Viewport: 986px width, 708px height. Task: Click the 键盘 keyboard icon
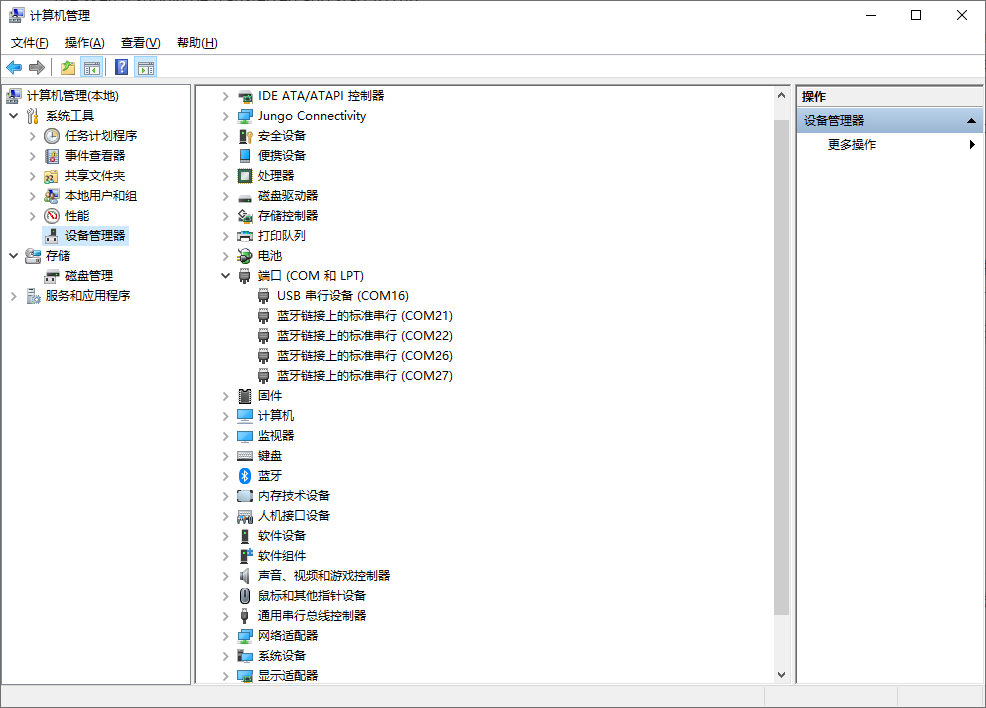(x=245, y=456)
